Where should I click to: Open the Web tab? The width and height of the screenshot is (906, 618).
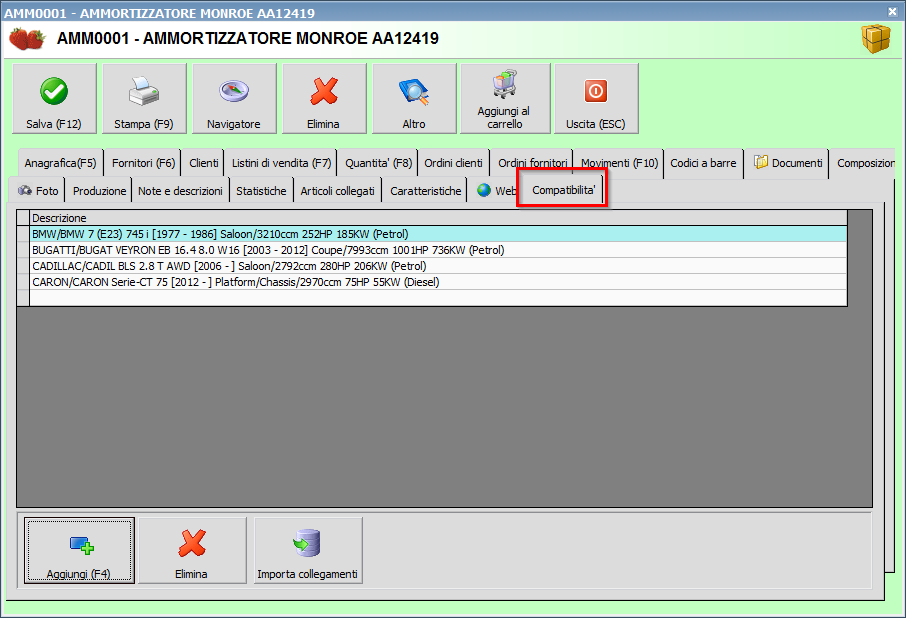click(496, 191)
